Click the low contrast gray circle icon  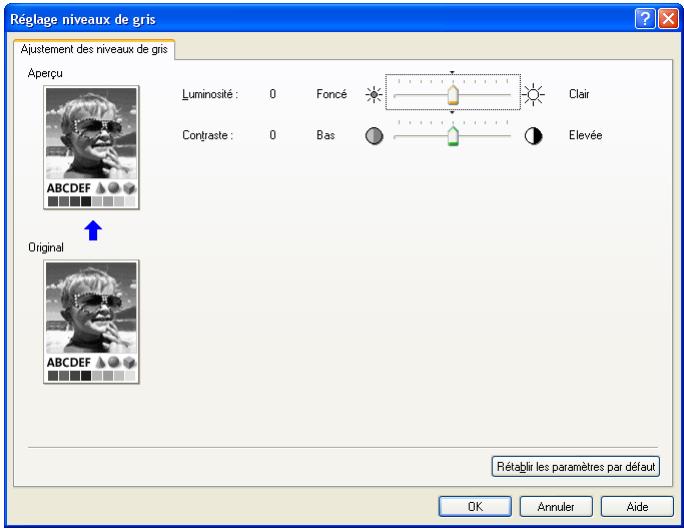[374, 136]
